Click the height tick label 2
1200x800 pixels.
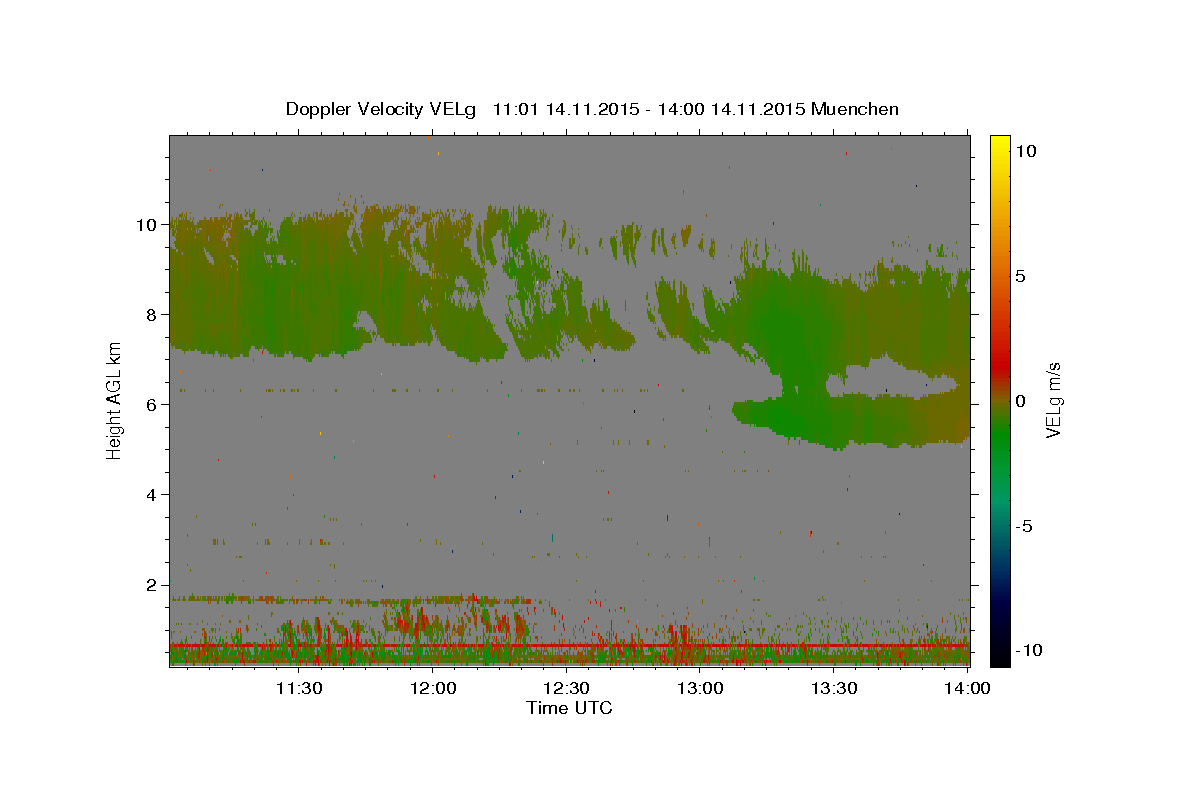tap(152, 585)
